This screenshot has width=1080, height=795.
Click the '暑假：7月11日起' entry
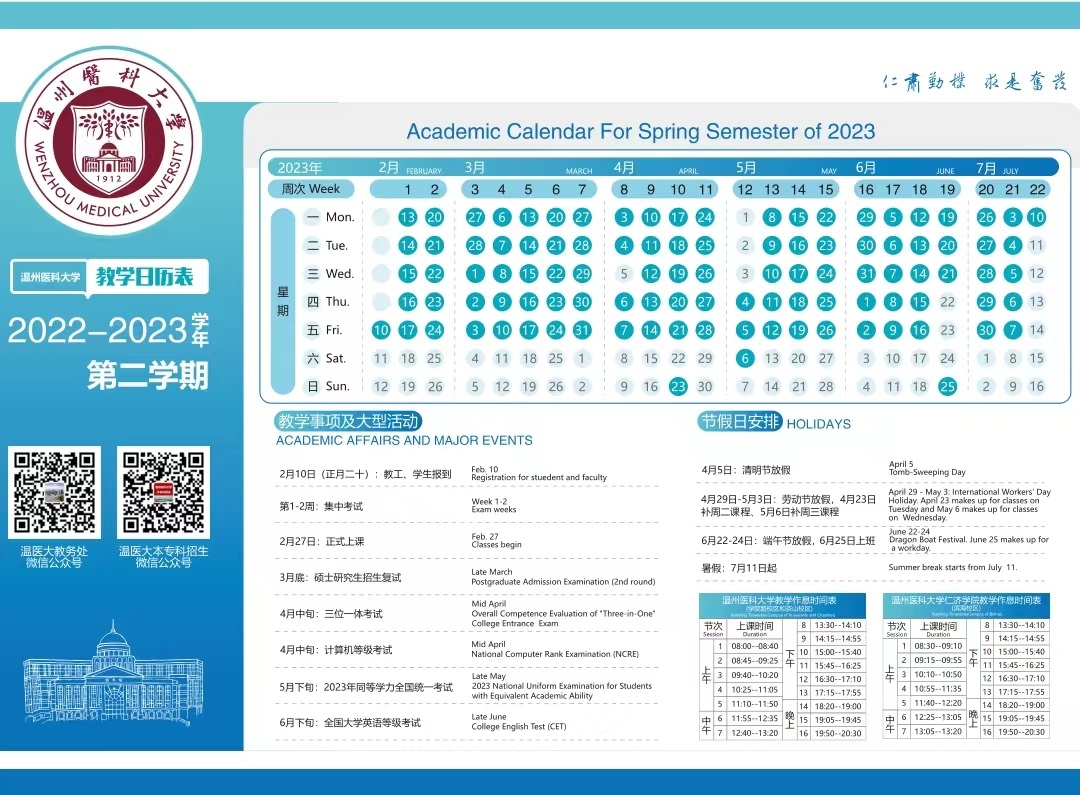[x=738, y=568]
